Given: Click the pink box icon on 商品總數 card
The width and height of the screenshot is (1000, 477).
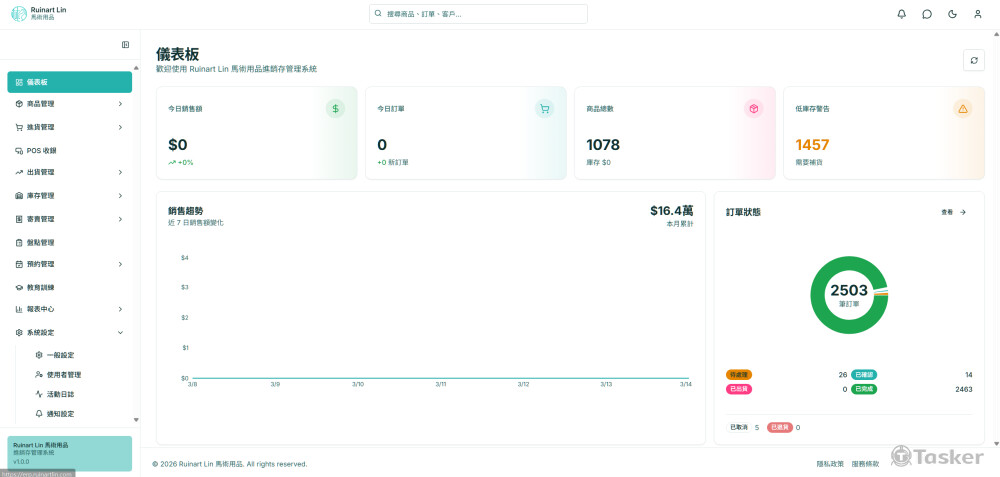Looking at the screenshot, I should coord(753,108).
